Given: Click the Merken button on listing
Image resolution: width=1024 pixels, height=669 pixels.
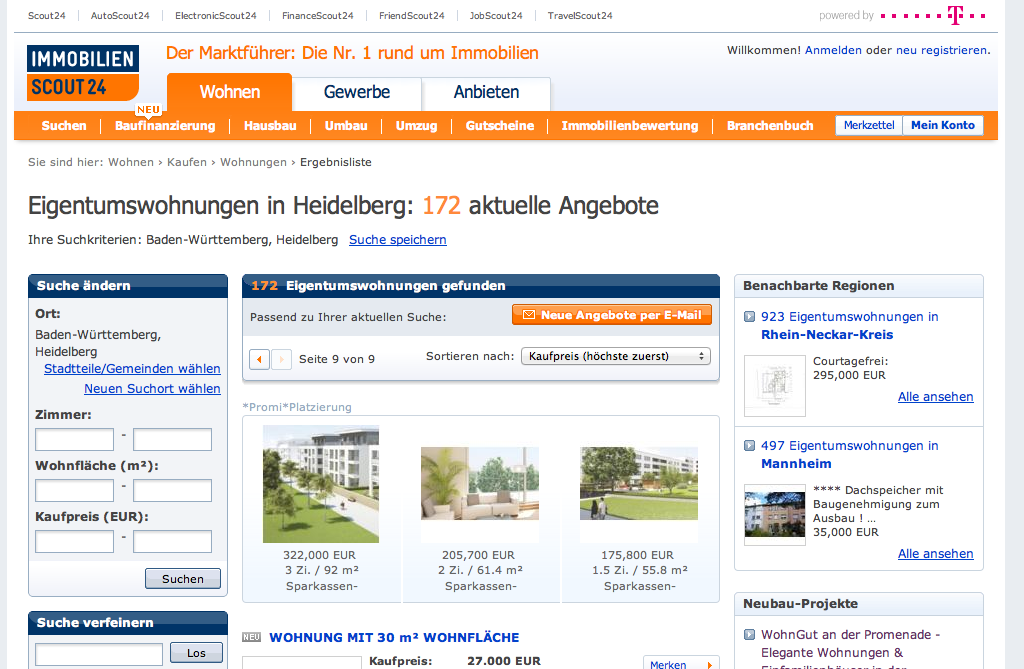Looking at the screenshot, I should (x=680, y=662).
